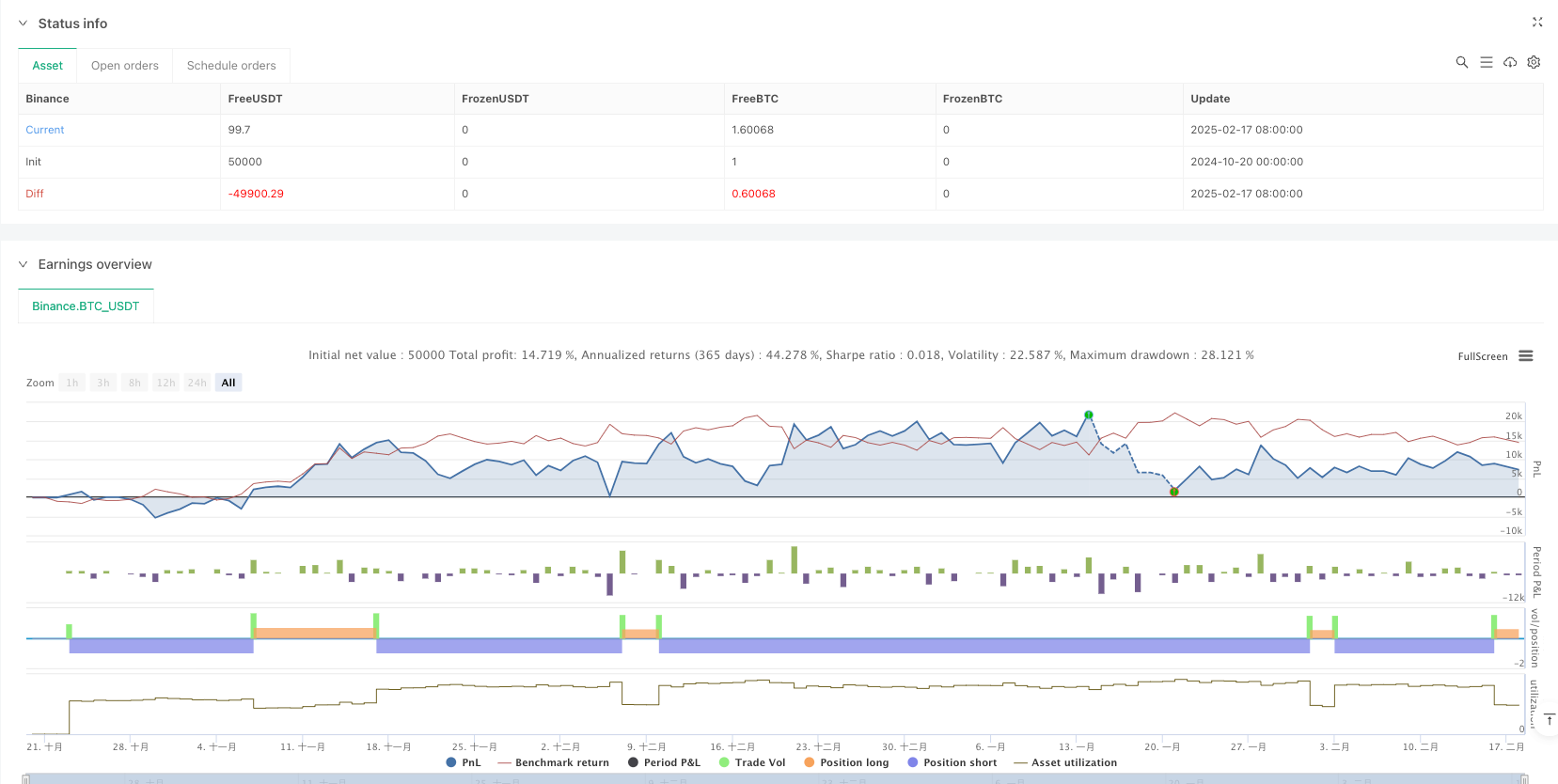Select the 24h zoom button
The width and height of the screenshot is (1558, 784).
(197, 383)
